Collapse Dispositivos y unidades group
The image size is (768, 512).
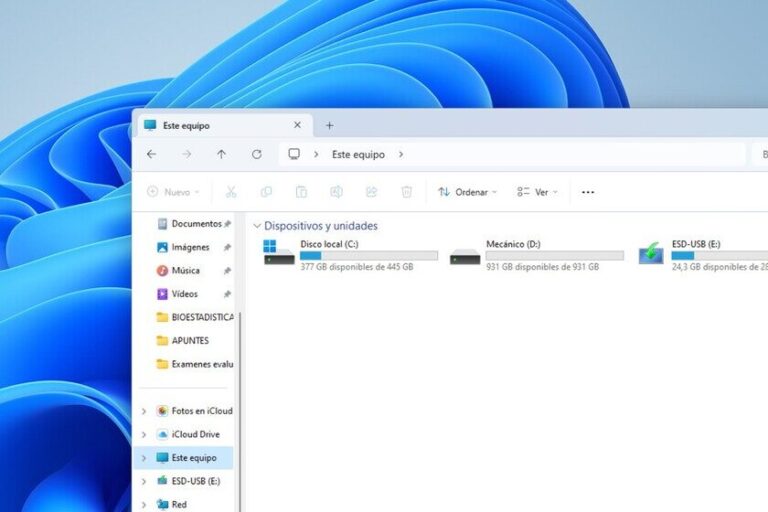(257, 226)
